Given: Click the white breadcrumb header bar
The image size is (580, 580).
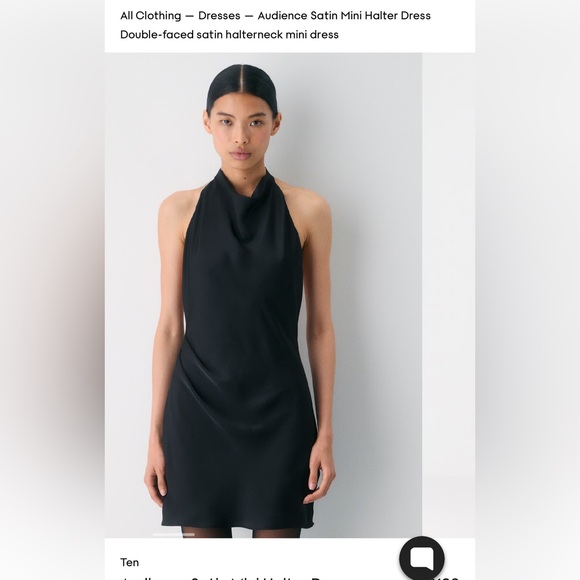Looking at the screenshot, I should (x=290, y=26).
